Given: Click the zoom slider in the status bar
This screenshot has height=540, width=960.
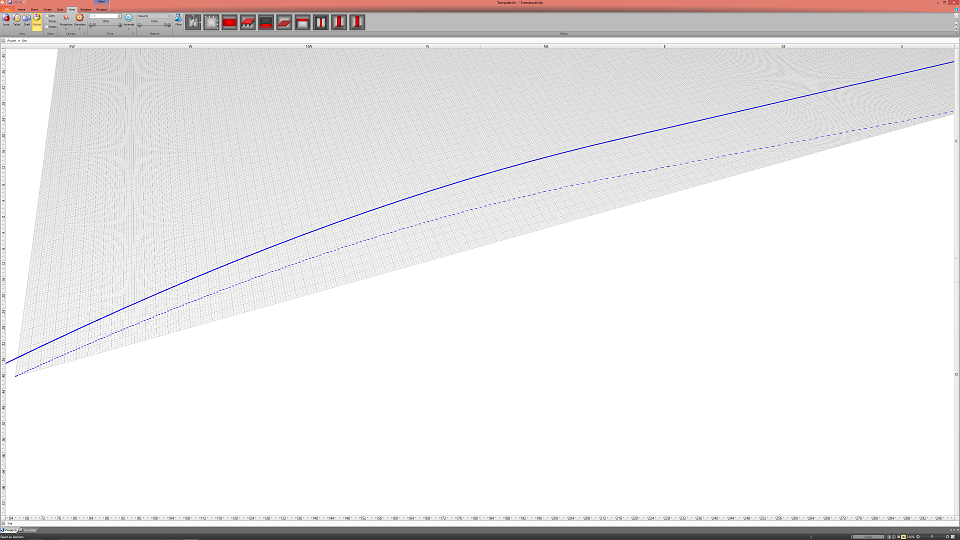Looking at the screenshot, I should click(932, 537).
